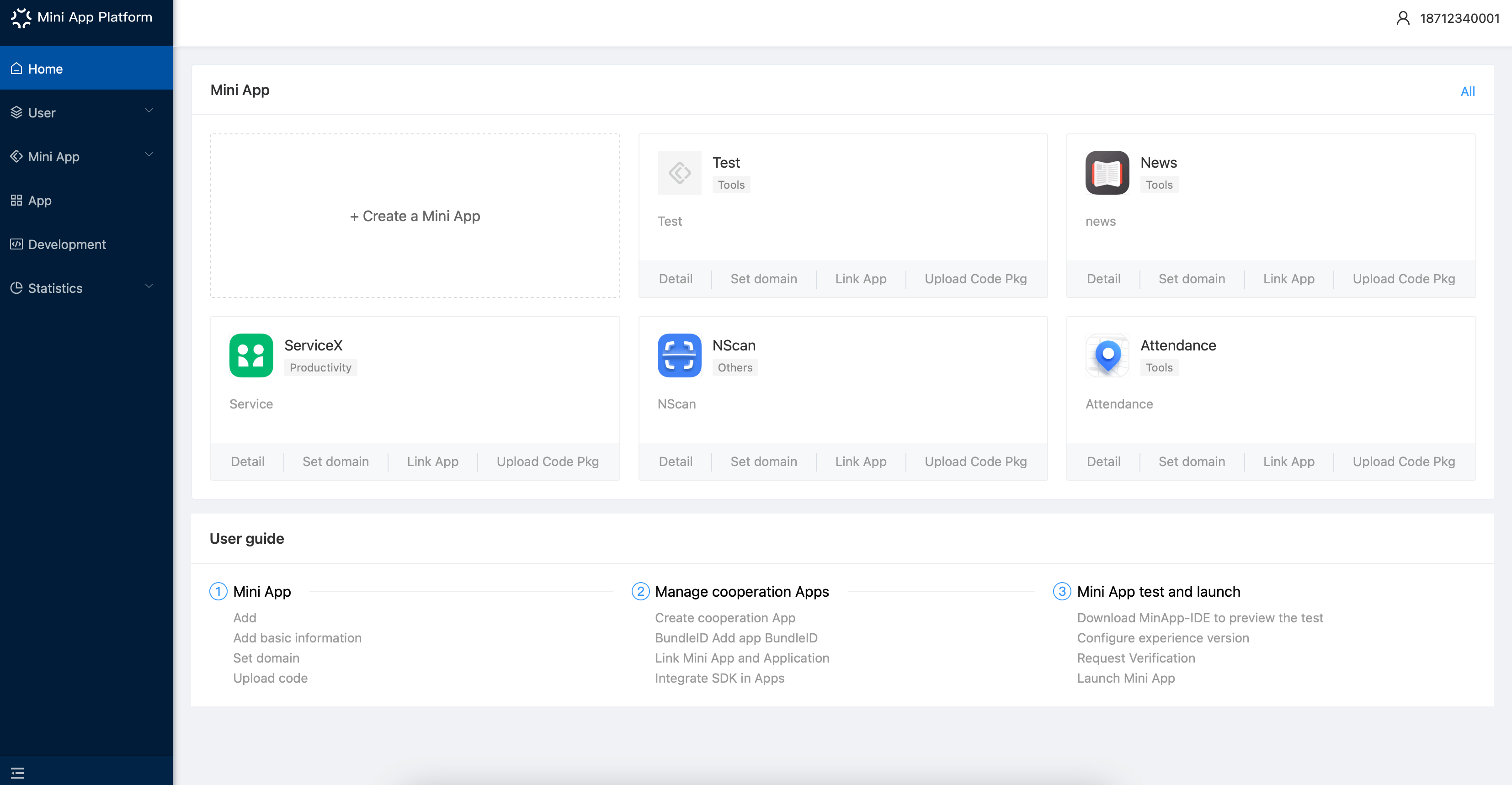Click Link App on the News card
This screenshot has width=1512, height=785.
1288,279
